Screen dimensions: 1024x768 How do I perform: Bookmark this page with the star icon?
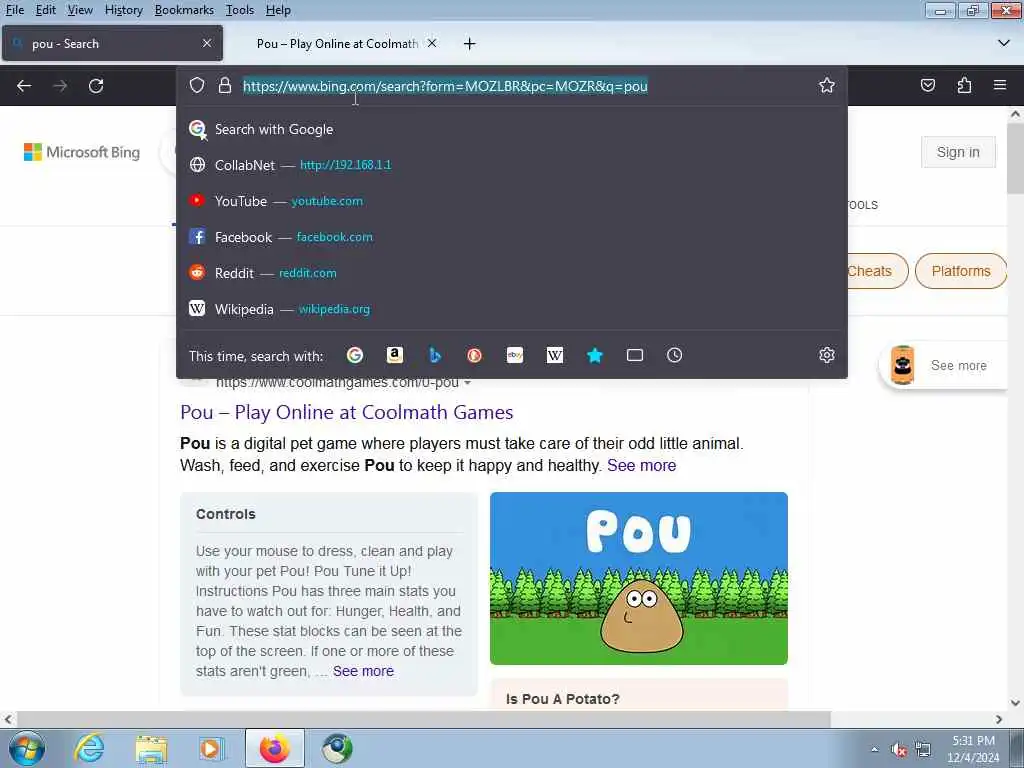coord(827,86)
